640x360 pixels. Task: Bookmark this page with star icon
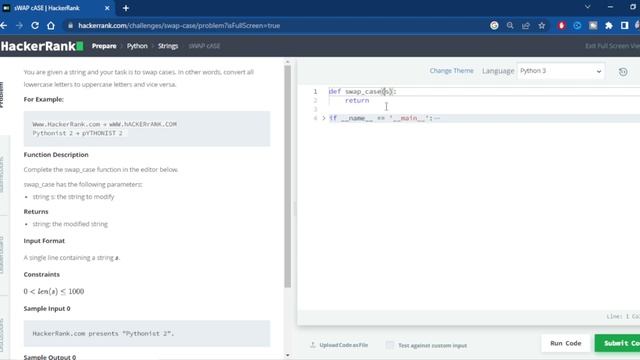542,25
